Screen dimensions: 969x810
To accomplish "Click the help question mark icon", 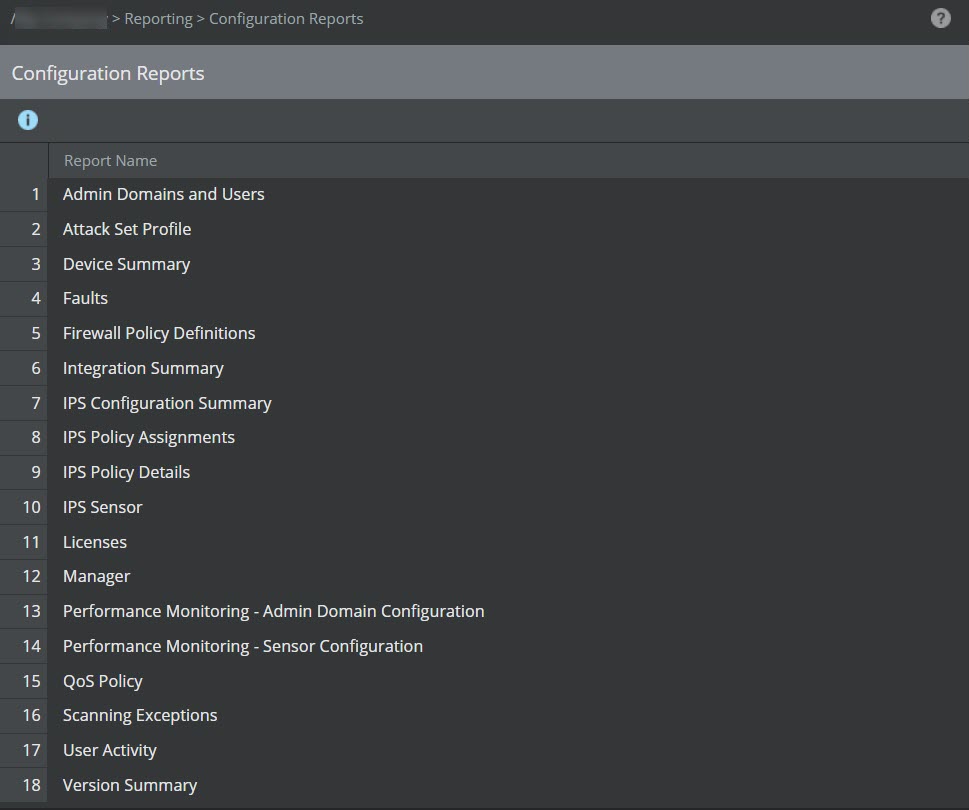I will click(x=940, y=19).
